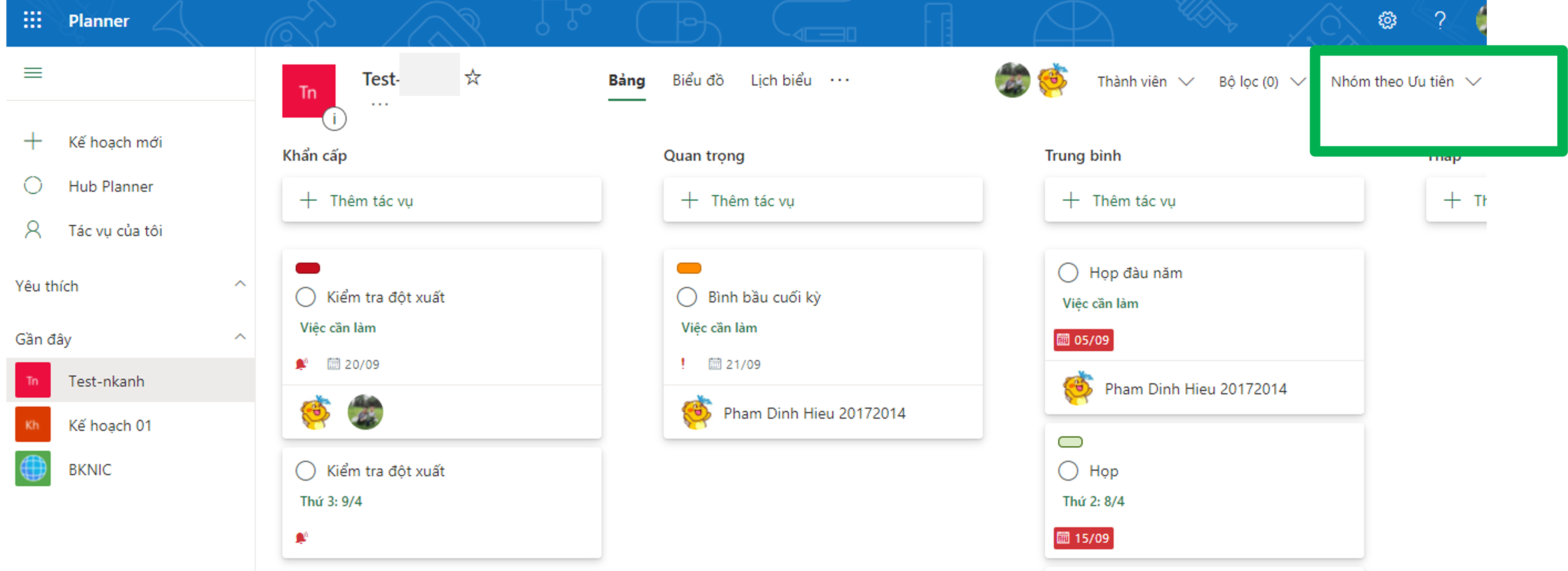Screen dimensions: 1568x571
Task: Open plan info icon on Tn tile
Action: coord(334,118)
